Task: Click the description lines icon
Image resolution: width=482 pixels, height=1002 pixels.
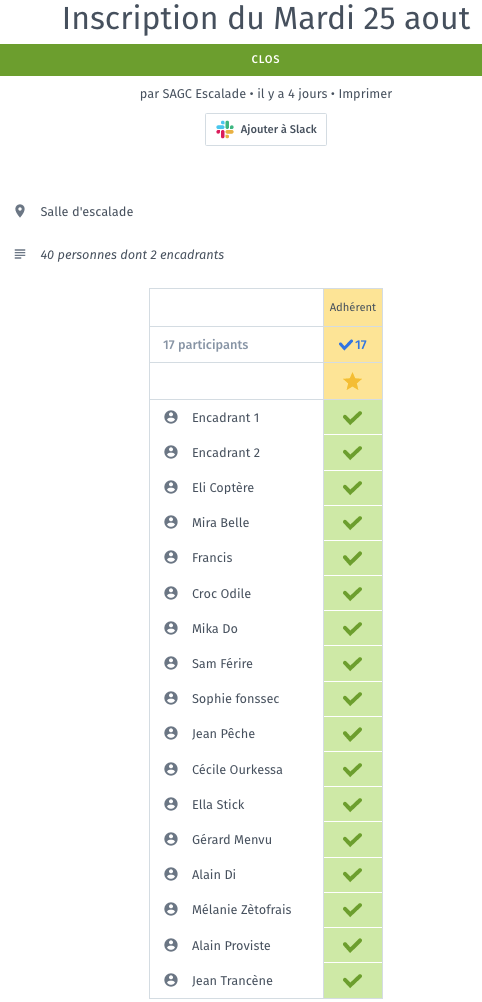Action: pyautogui.click(x=20, y=254)
